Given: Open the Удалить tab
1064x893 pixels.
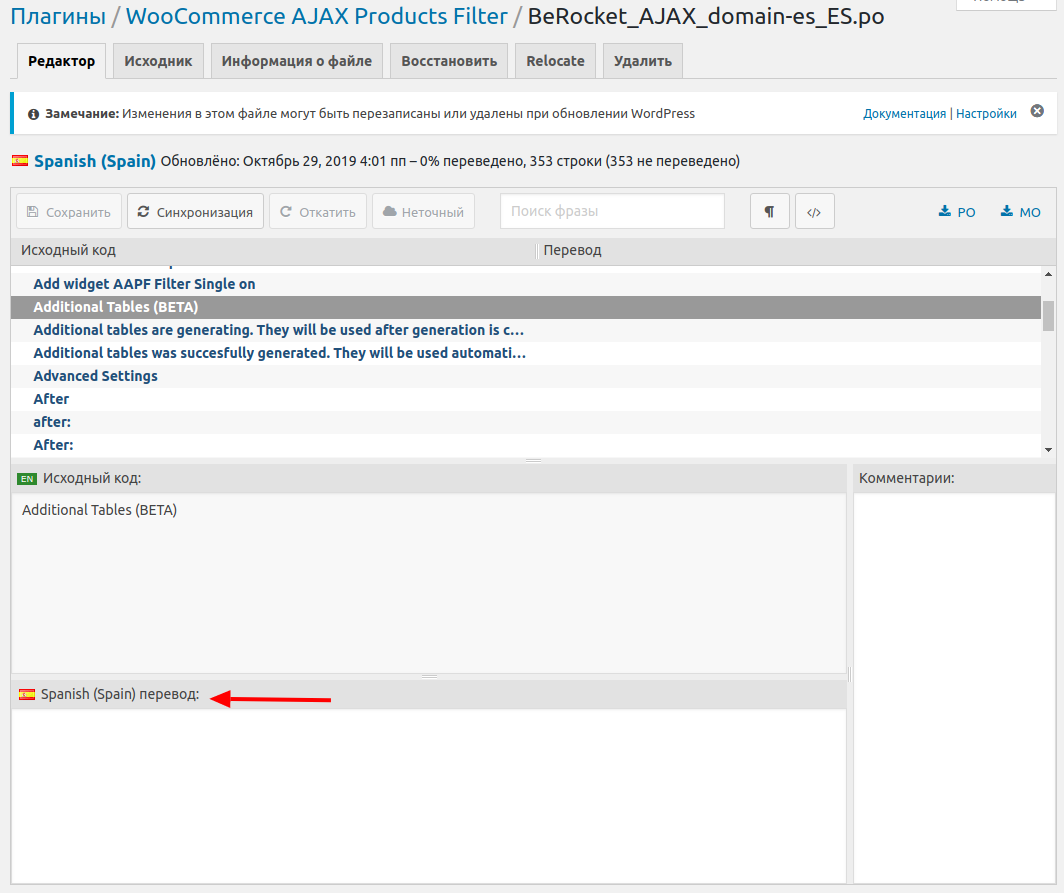Looking at the screenshot, I should (643, 61).
